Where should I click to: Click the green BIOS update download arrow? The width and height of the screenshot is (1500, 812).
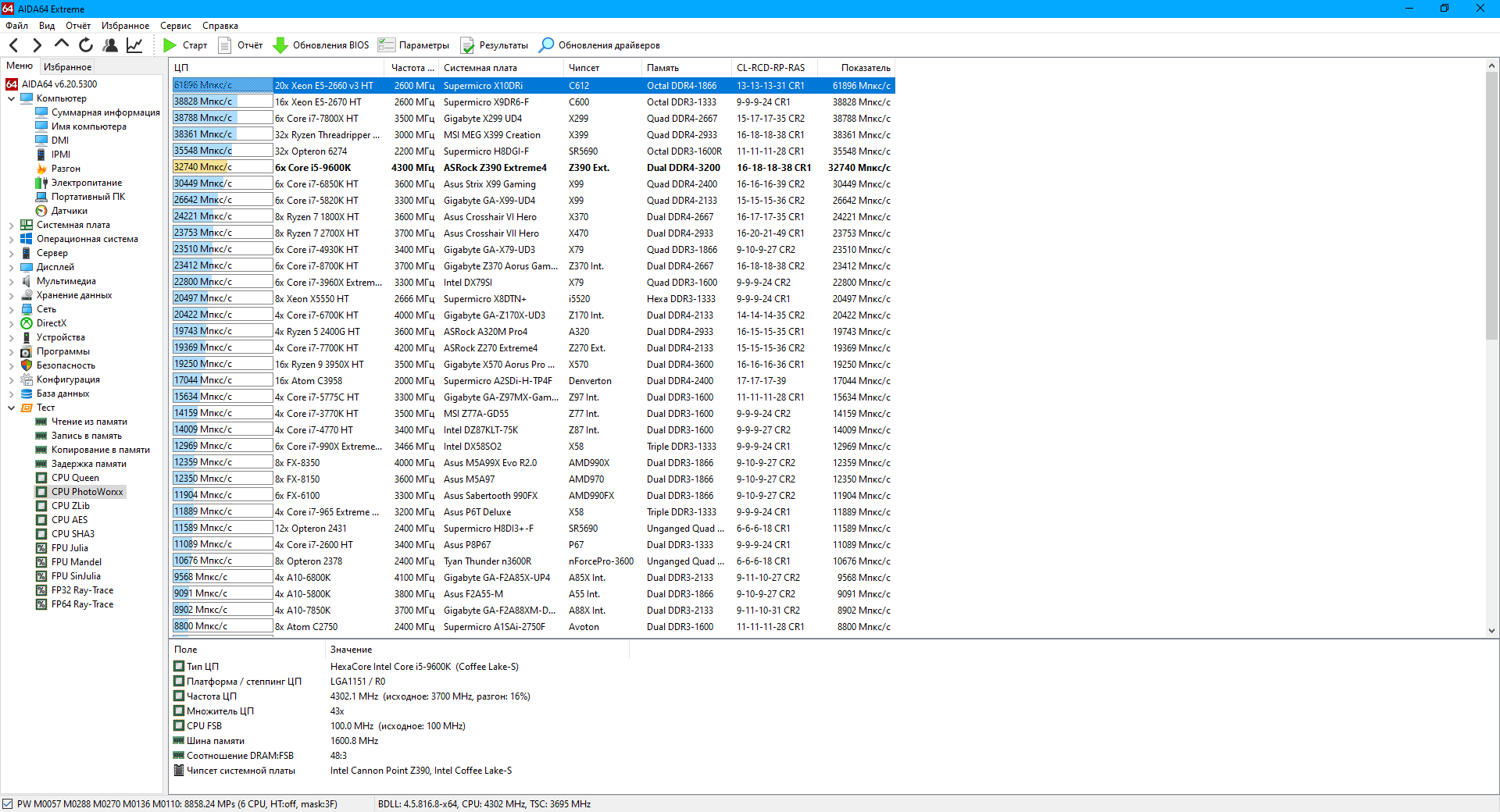click(280, 45)
